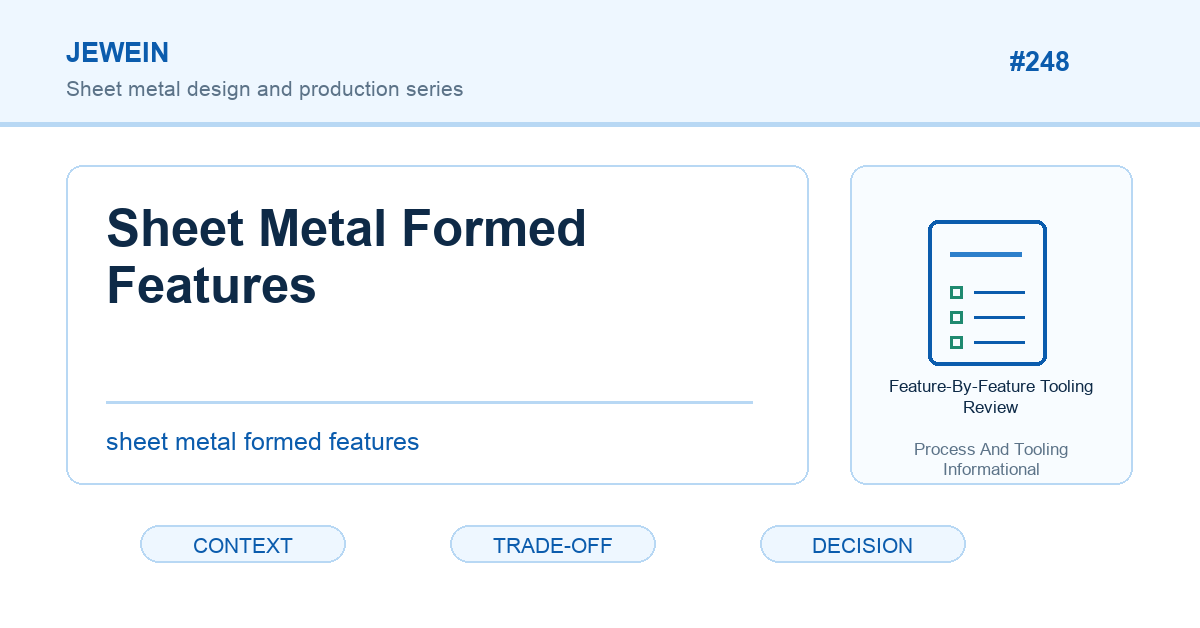Click the JEWEIN brand name
Viewport: 1200px width, 628px height.
pyautogui.click(x=117, y=53)
